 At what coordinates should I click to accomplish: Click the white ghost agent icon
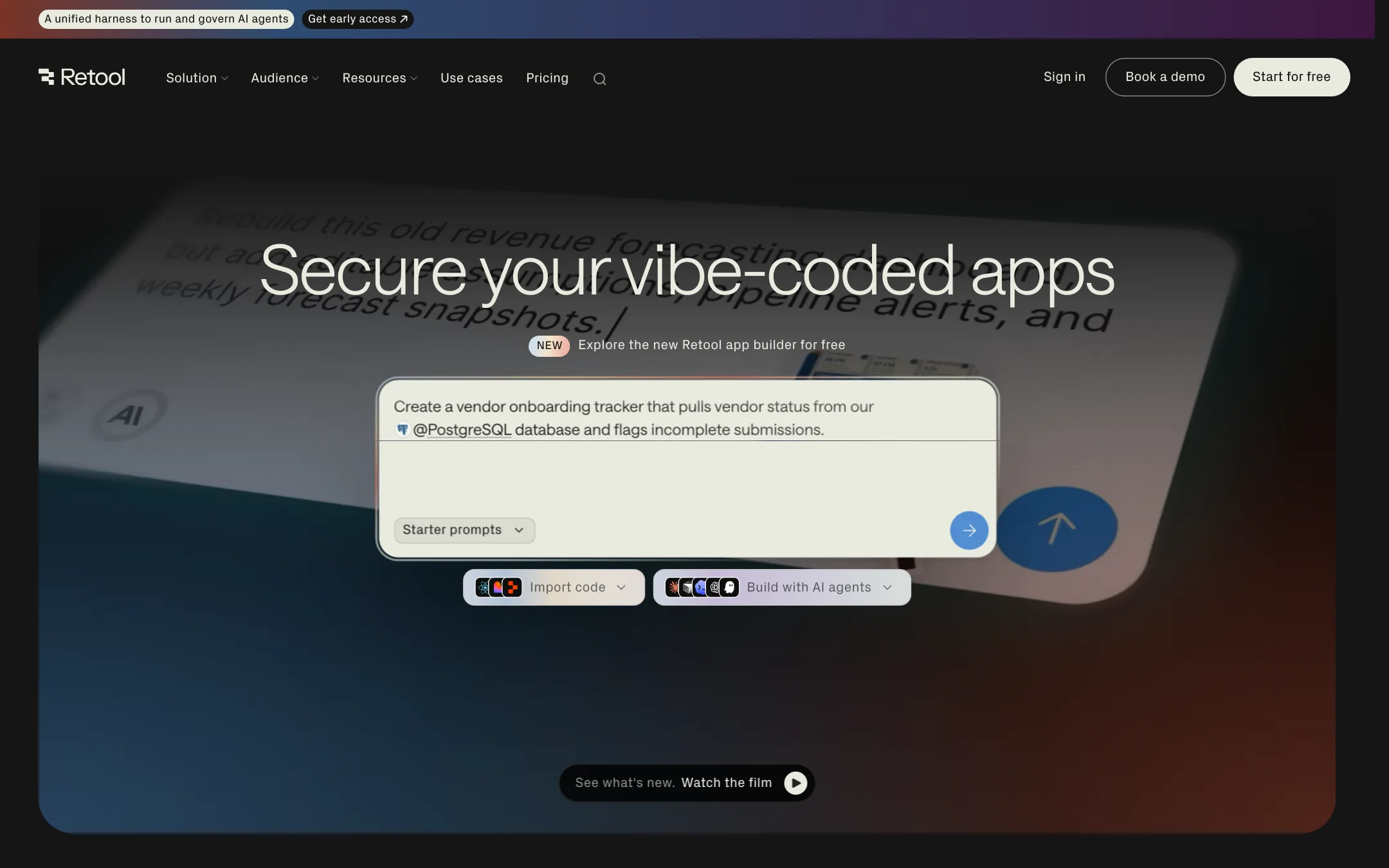[x=730, y=587]
